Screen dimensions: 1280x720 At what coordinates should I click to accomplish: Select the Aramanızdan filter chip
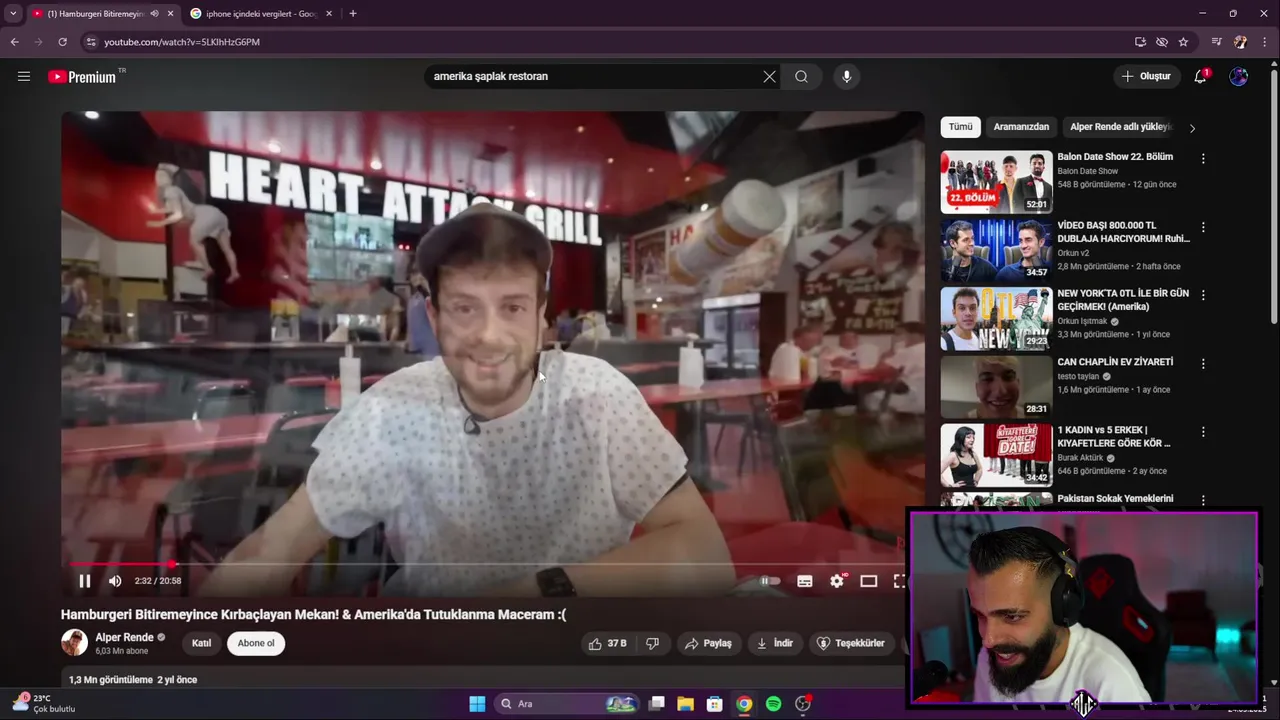pos(1021,127)
